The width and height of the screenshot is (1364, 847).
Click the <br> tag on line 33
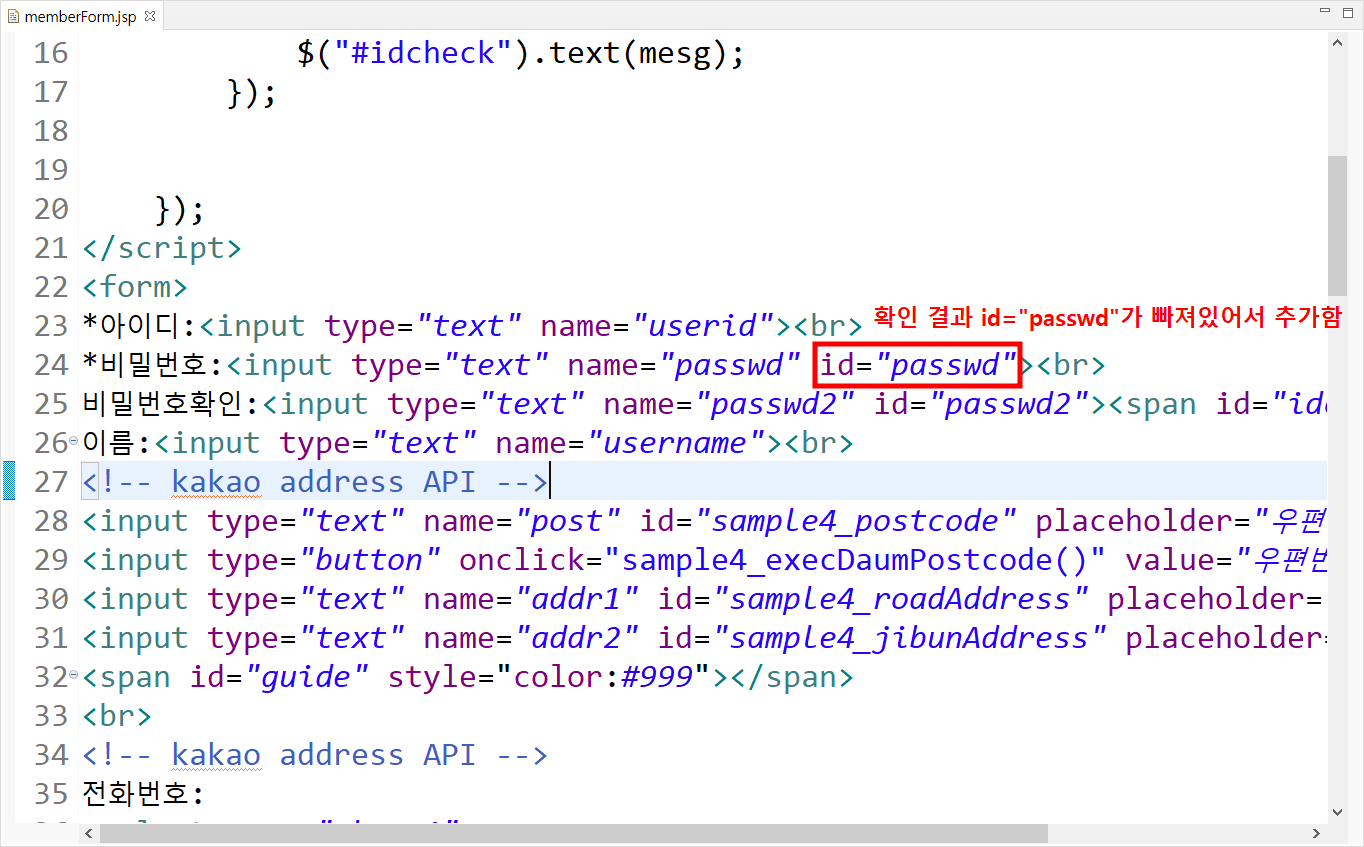(117, 716)
